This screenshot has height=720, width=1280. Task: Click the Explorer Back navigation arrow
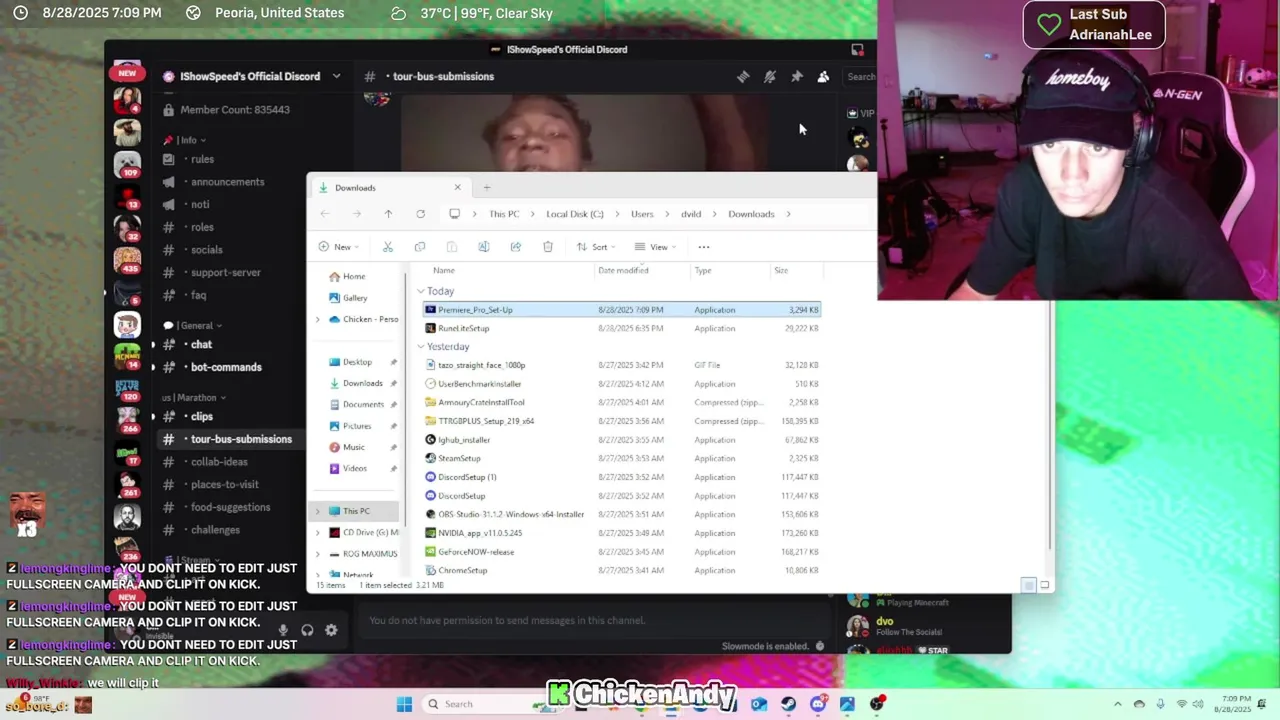tap(325, 214)
